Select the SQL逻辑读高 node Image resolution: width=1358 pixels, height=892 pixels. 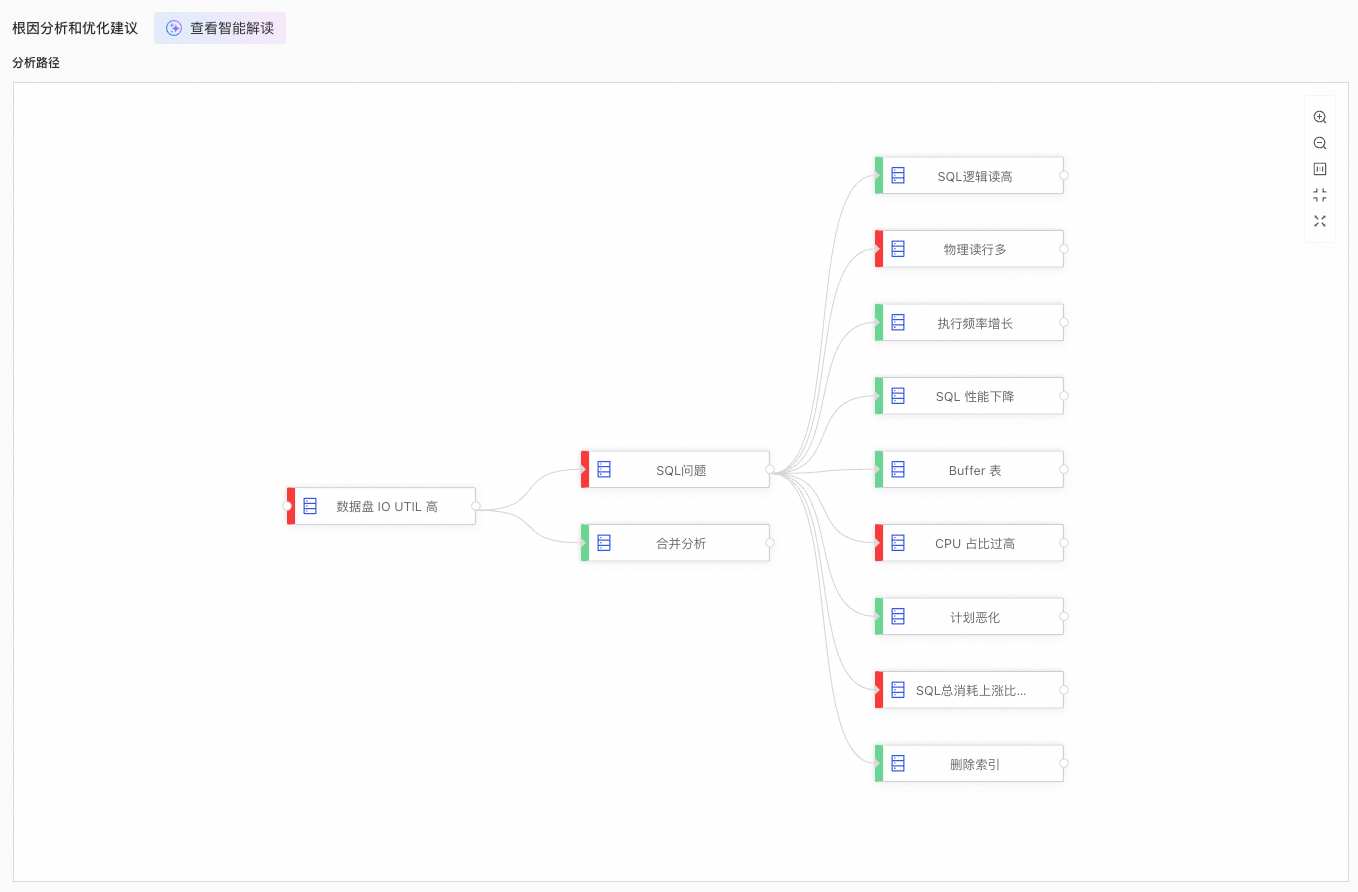point(974,176)
